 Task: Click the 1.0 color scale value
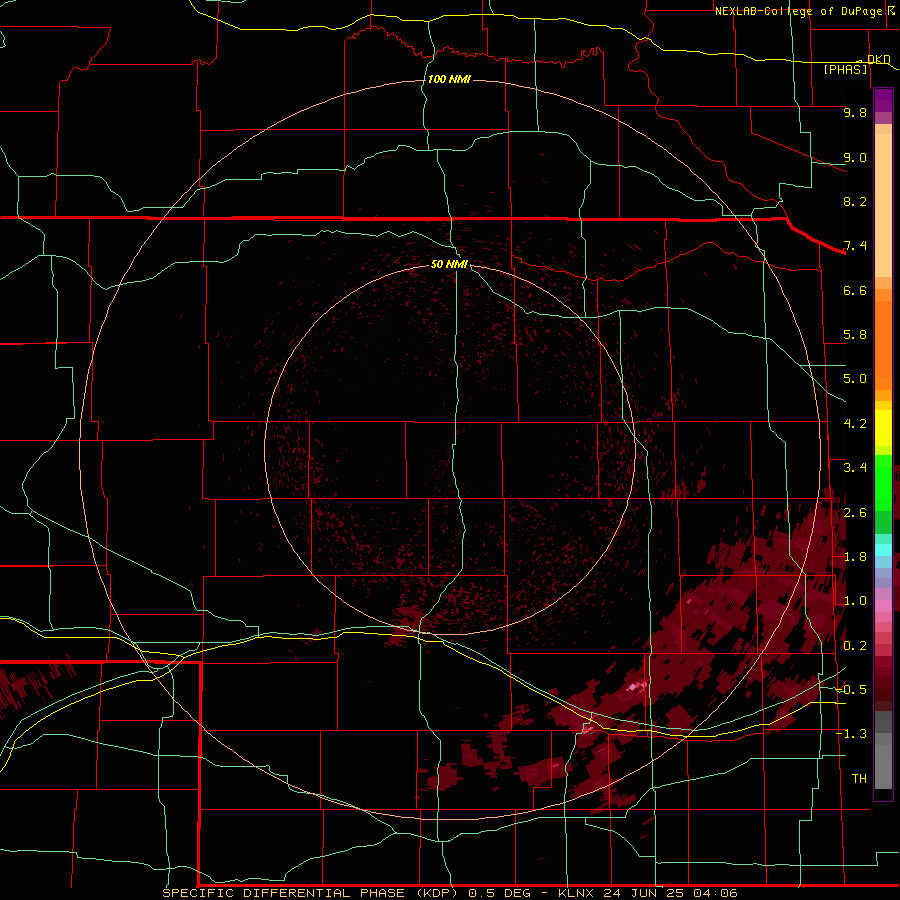[855, 601]
